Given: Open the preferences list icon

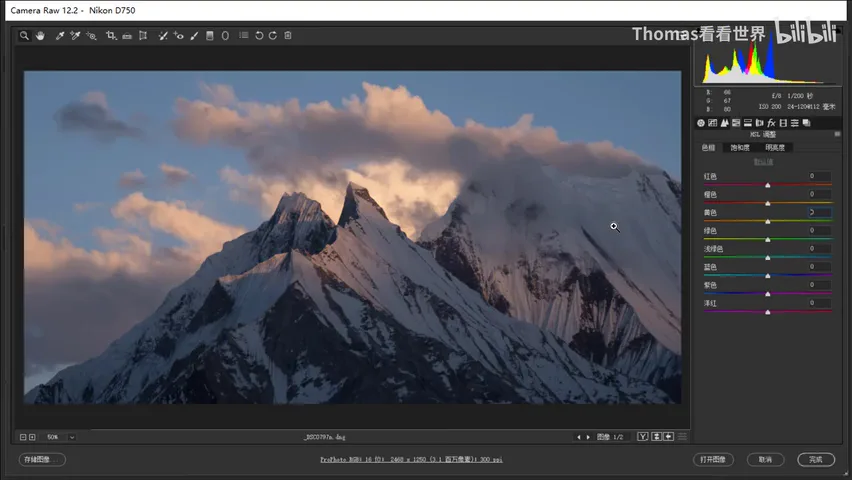Looking at the screenshot, I should 244,35.
